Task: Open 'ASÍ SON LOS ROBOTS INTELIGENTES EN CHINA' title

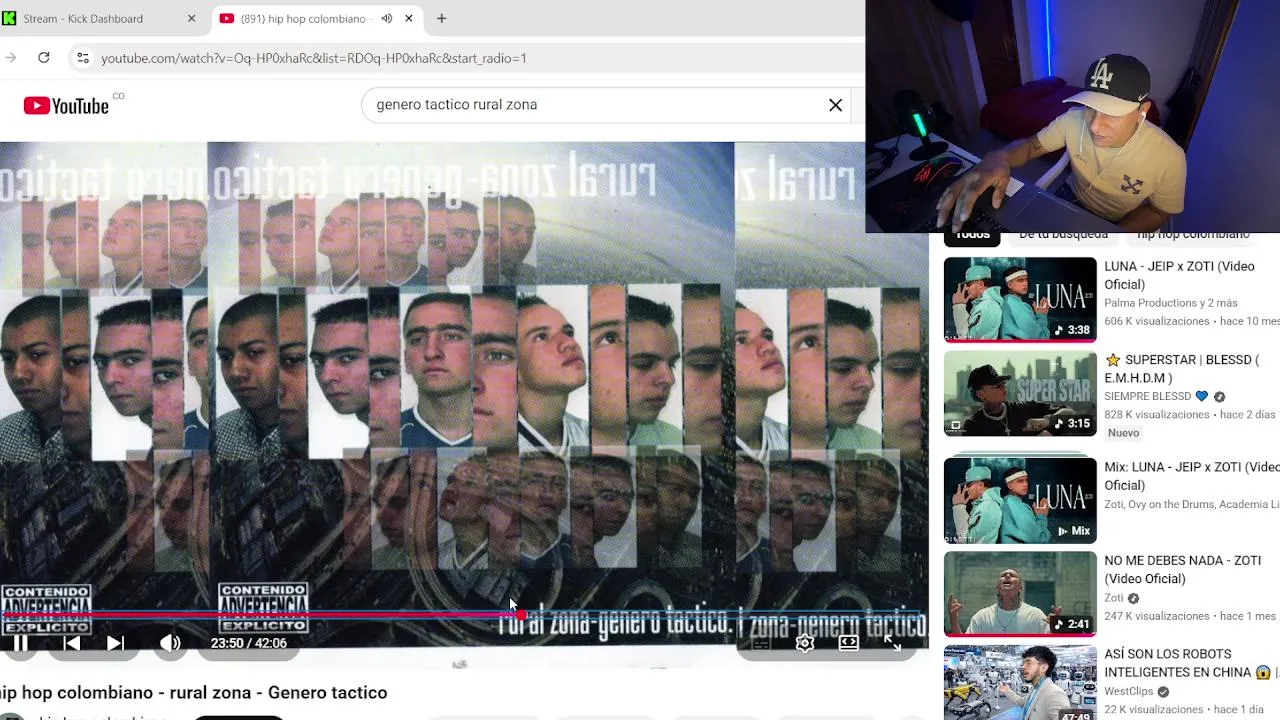Action: [1187, 663]
